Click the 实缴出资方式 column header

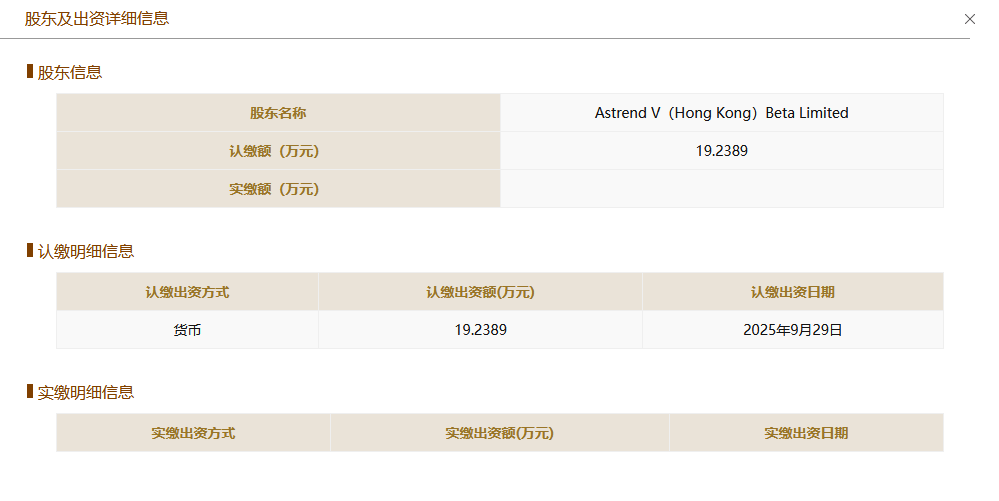click(193, 433)
